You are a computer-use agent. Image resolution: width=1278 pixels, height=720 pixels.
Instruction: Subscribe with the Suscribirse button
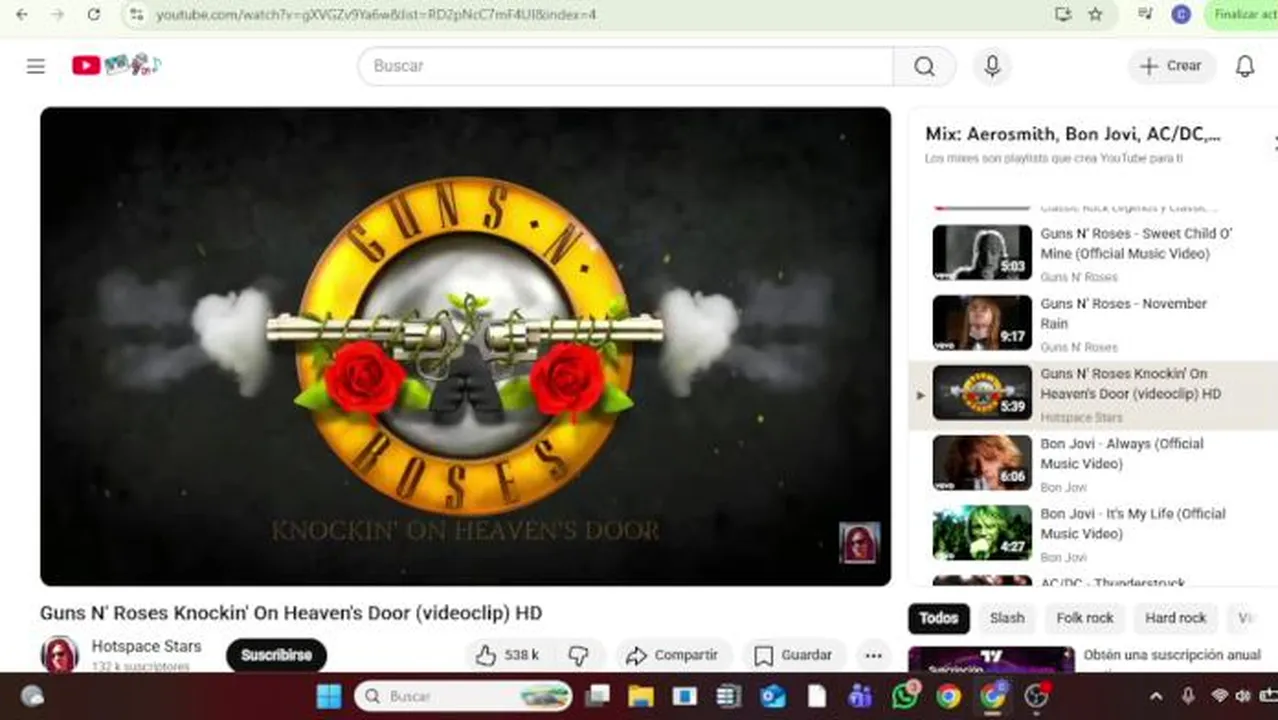276,655
